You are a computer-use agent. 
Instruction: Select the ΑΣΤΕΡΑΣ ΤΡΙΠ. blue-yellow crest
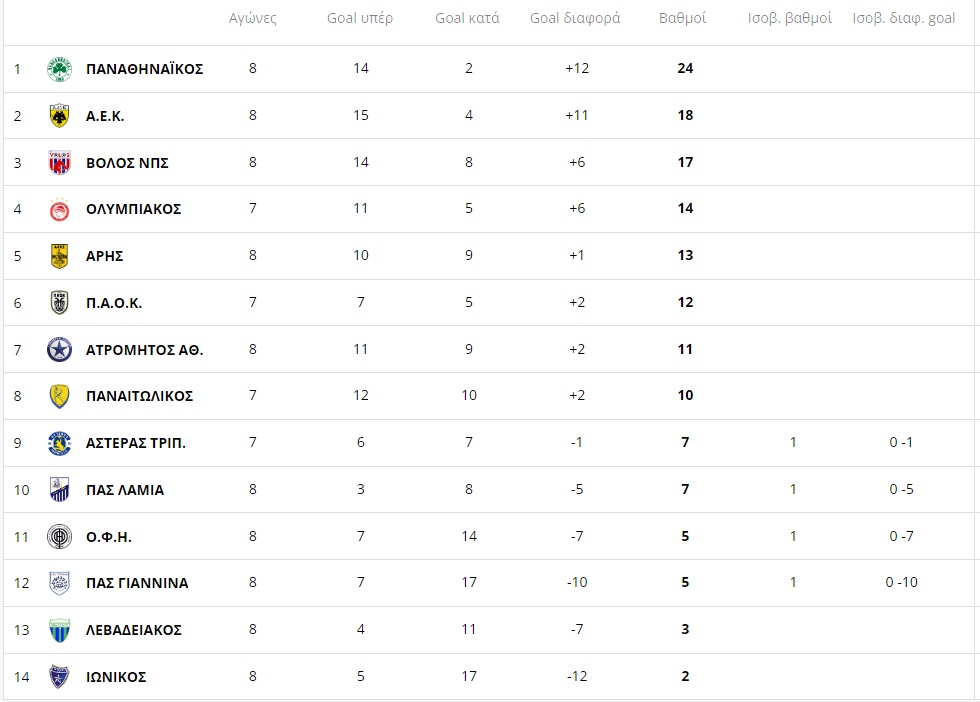tap(59, 443)
